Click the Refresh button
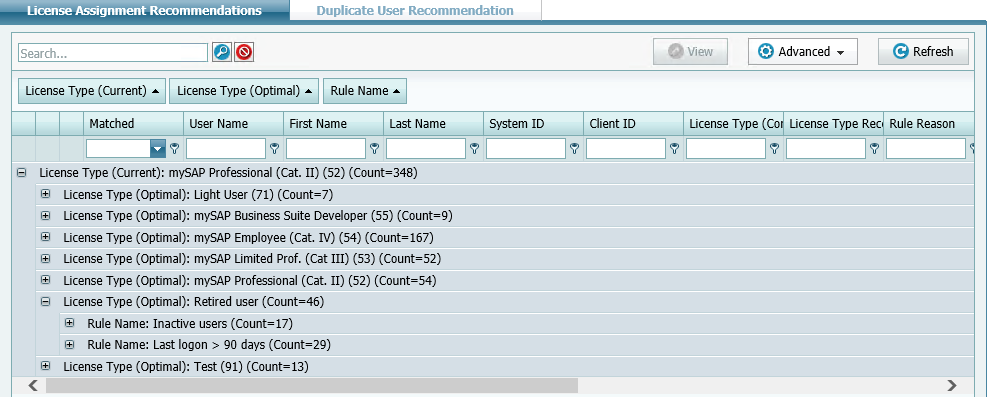This screenshot has height=397, width=988. tap(923, 52)
